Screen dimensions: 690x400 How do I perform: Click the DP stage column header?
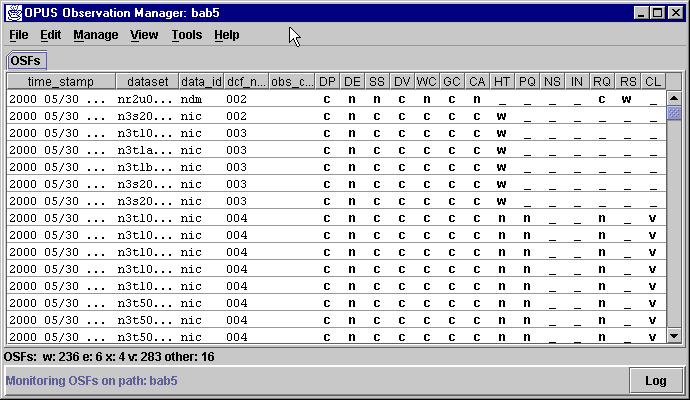[x=327, y=81]
